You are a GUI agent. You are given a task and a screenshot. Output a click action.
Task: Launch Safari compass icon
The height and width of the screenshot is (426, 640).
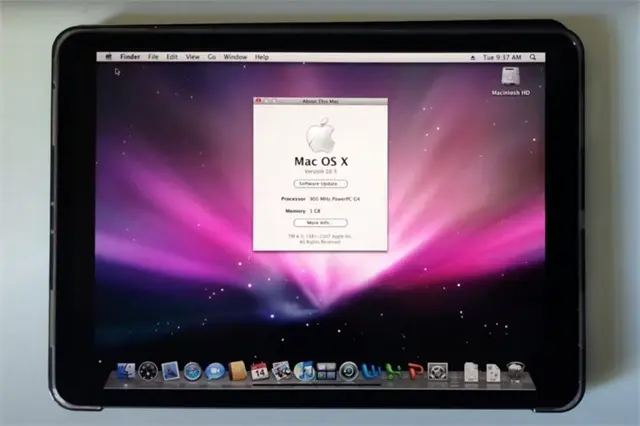[192, 371]
